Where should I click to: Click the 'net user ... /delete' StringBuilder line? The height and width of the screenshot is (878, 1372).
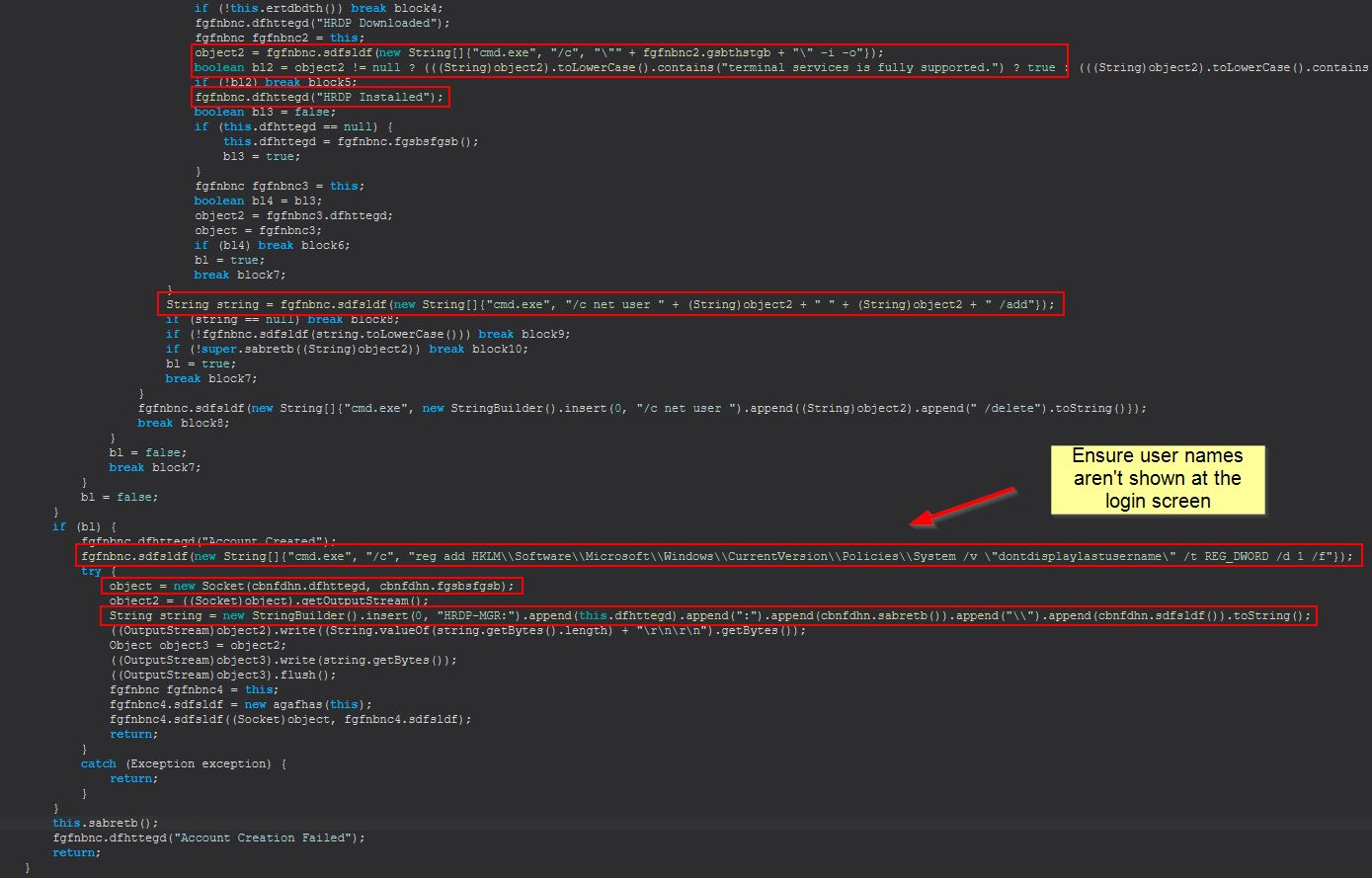point(642,408)
